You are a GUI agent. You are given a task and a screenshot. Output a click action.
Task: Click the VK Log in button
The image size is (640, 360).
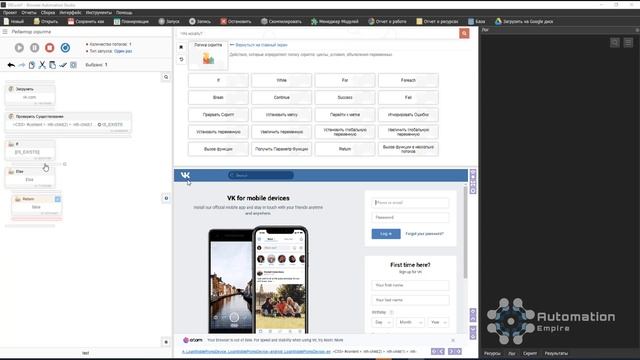[386, 234]
